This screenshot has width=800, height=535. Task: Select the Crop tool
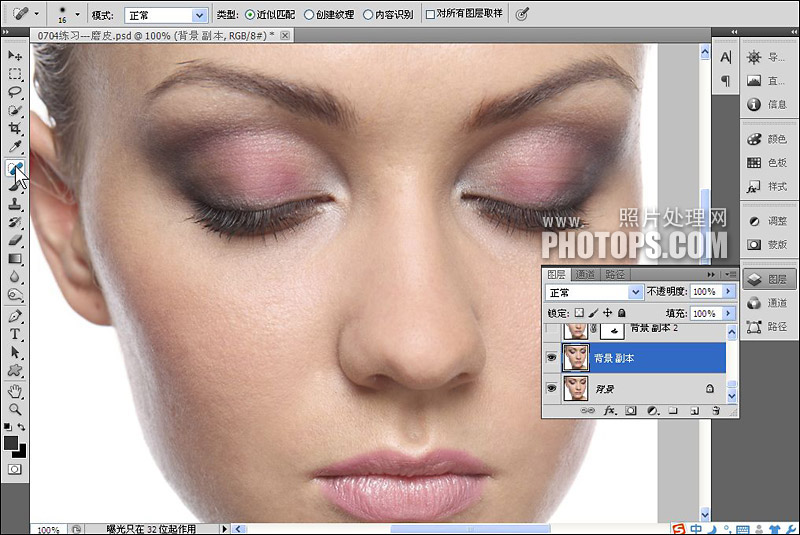coord(15,128)
